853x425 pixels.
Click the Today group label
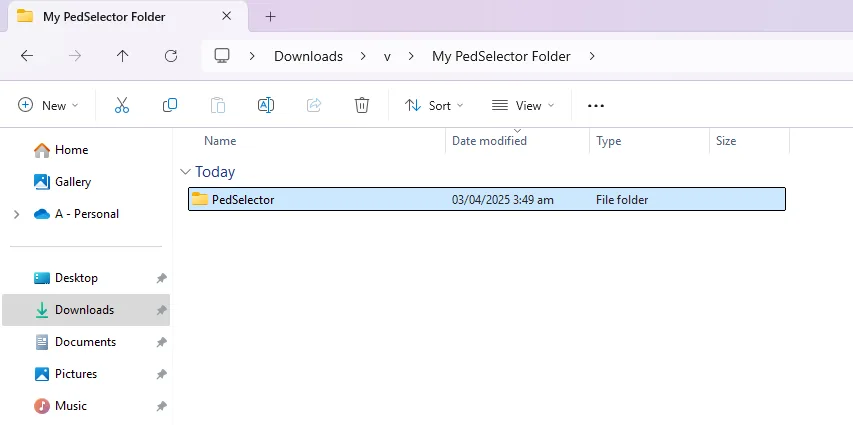pyautogui.click(x=215, y=172)
